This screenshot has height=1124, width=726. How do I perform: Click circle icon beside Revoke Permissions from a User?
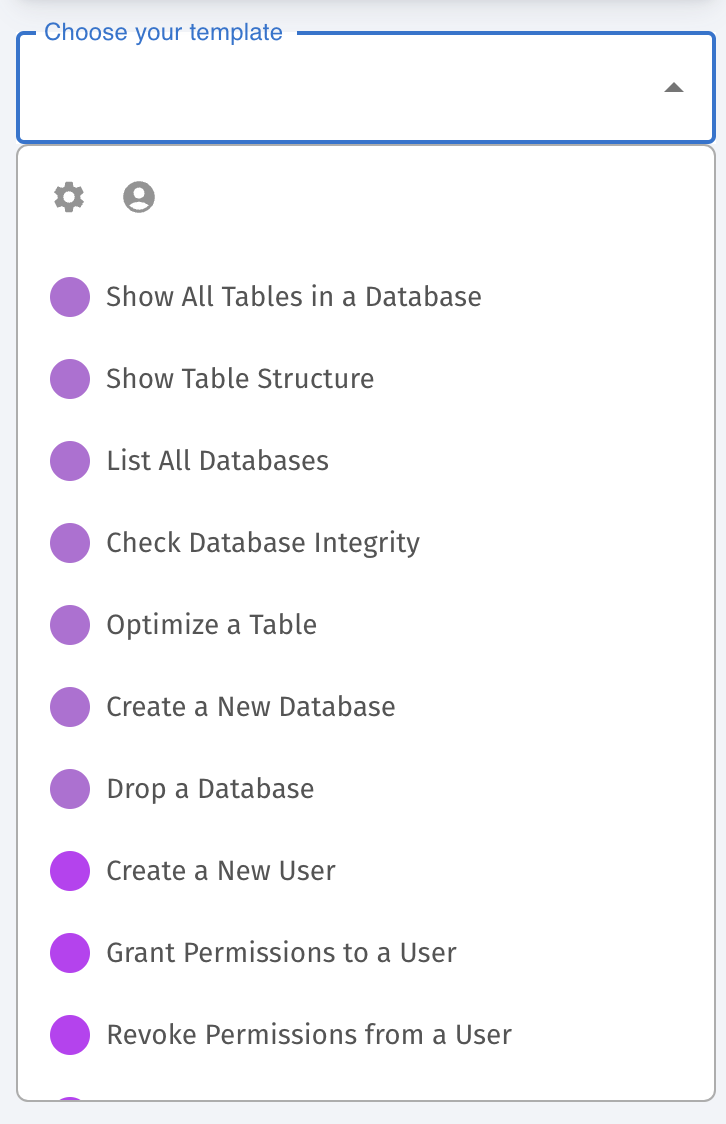coord(70,1035)
